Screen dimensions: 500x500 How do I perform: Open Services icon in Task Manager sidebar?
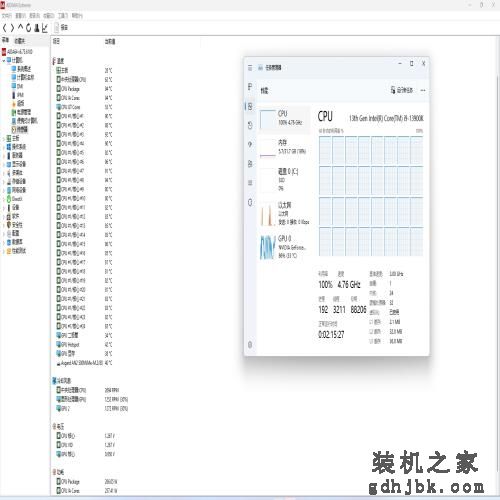(x=250, y=202)
